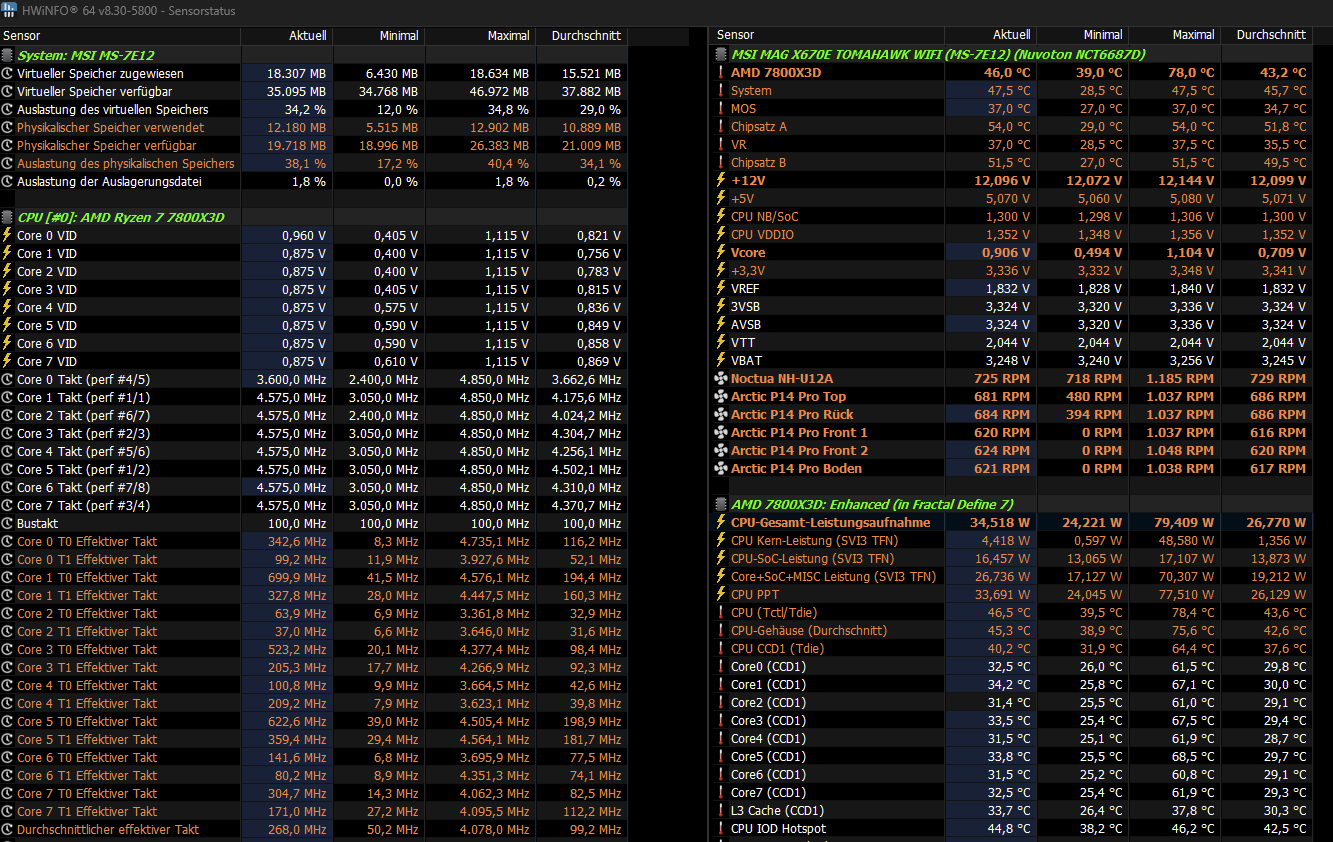Click the fan icon next to Arctic P14 Pro Top
The width and height of the screenshot is (1333, 842).
tap(721, 397)
